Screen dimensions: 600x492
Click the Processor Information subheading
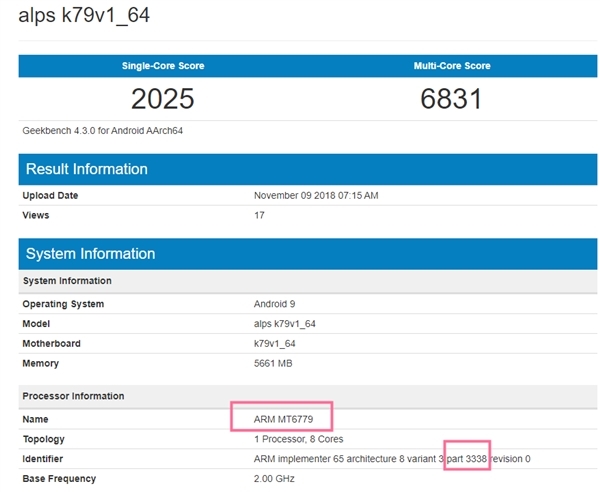point(74,397)
